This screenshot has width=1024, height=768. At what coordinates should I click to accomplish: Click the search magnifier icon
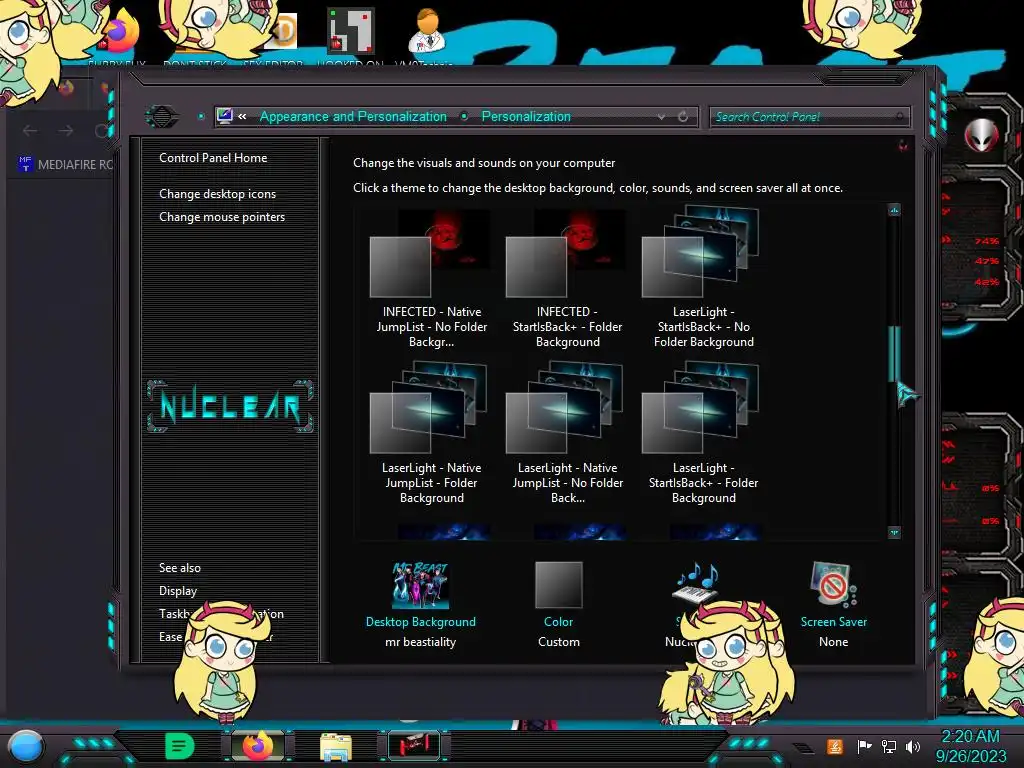(x=899, y=117)
